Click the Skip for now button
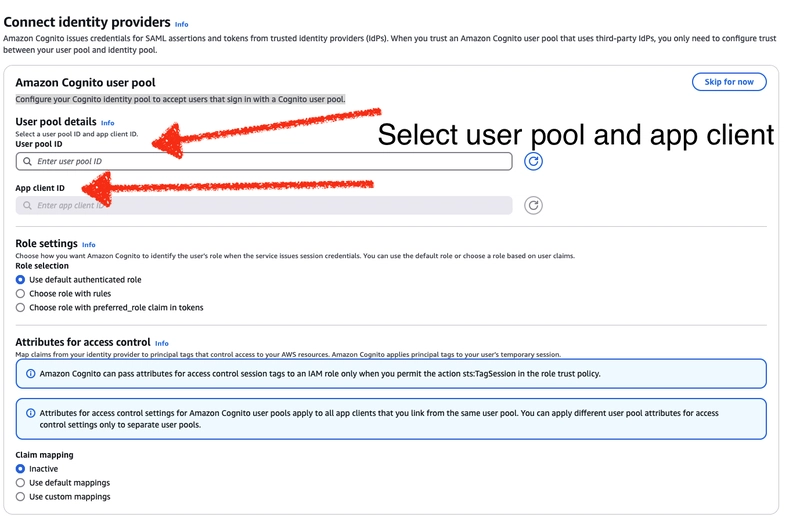Viewport: 800px width, 525px height. (x=729, y=82)
